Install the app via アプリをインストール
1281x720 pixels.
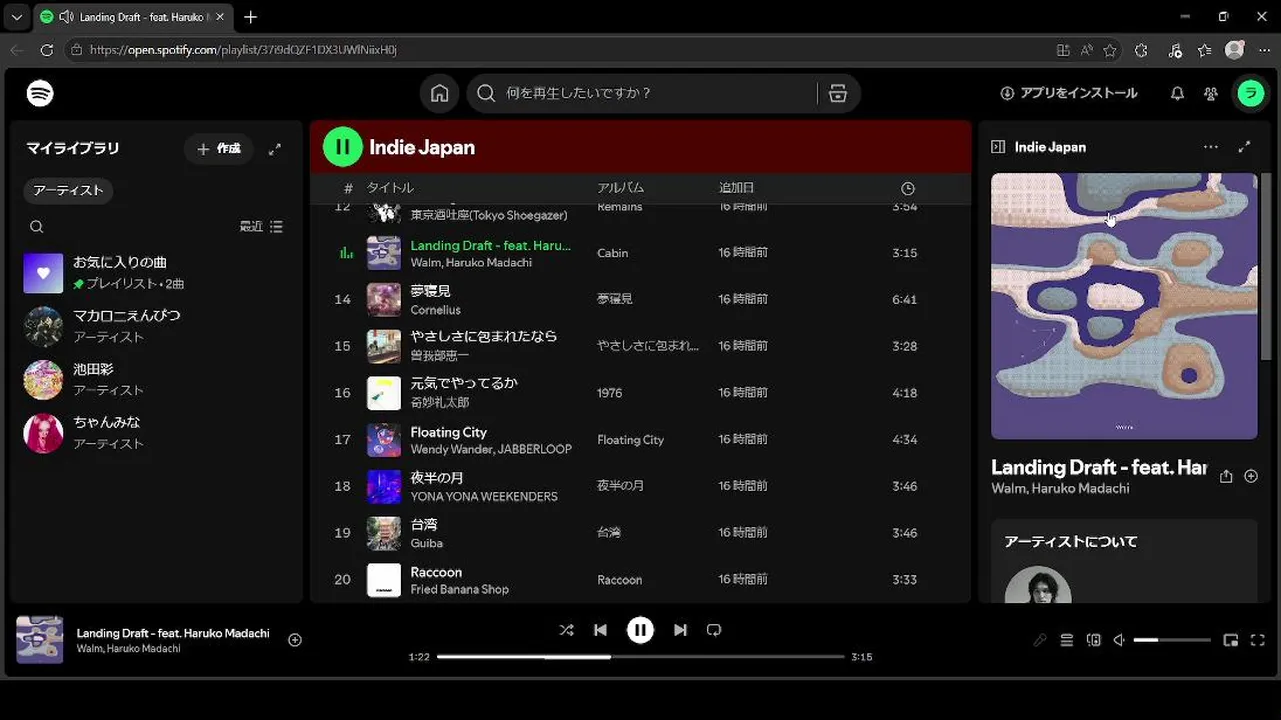[1069, 93]
